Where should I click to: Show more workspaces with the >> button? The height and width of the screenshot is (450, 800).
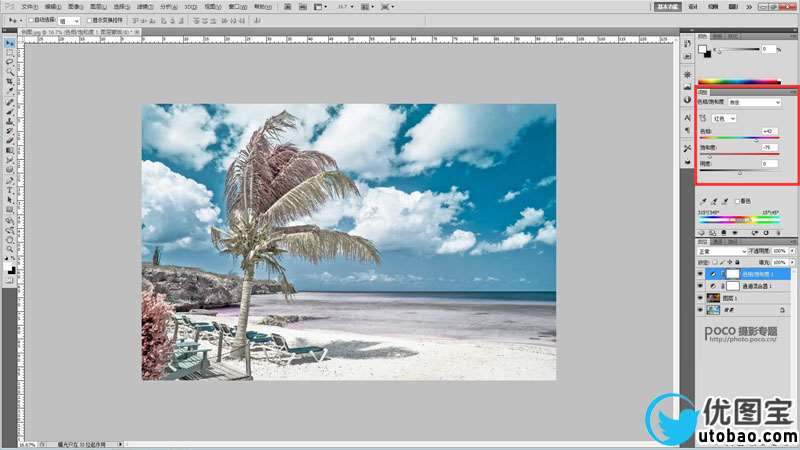pos(748,7)
